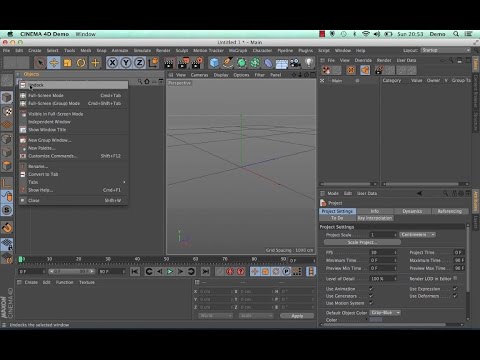Activate the Scale tool
The width and height of the screenshot is (480, 360).
(x=68, y=62)
